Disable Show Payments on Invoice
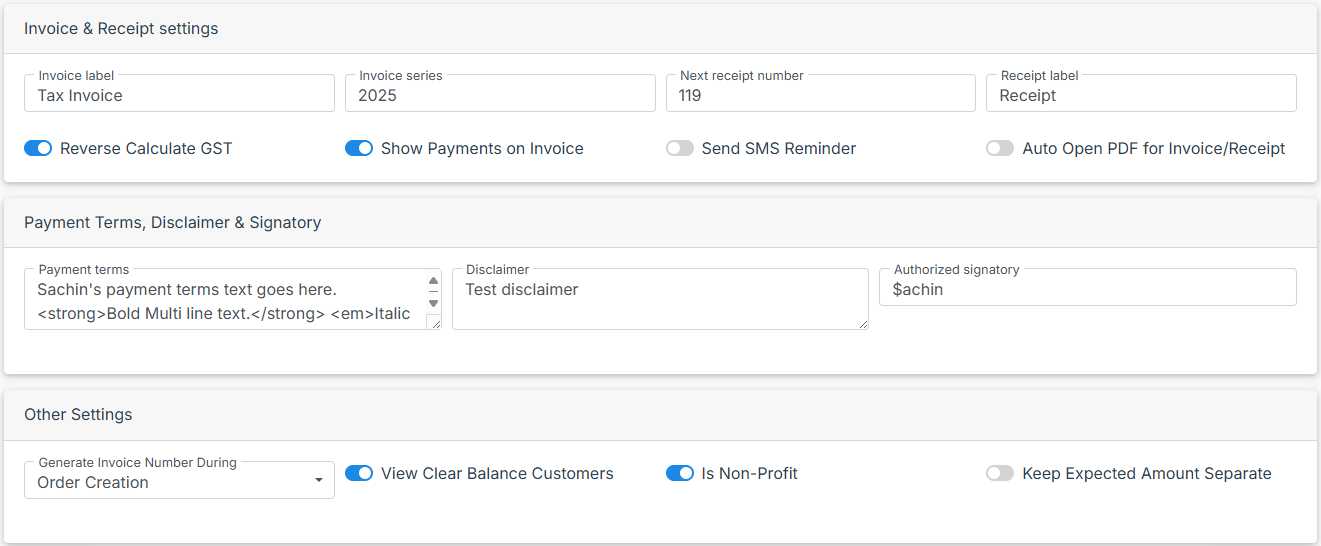 coord(359,148)
